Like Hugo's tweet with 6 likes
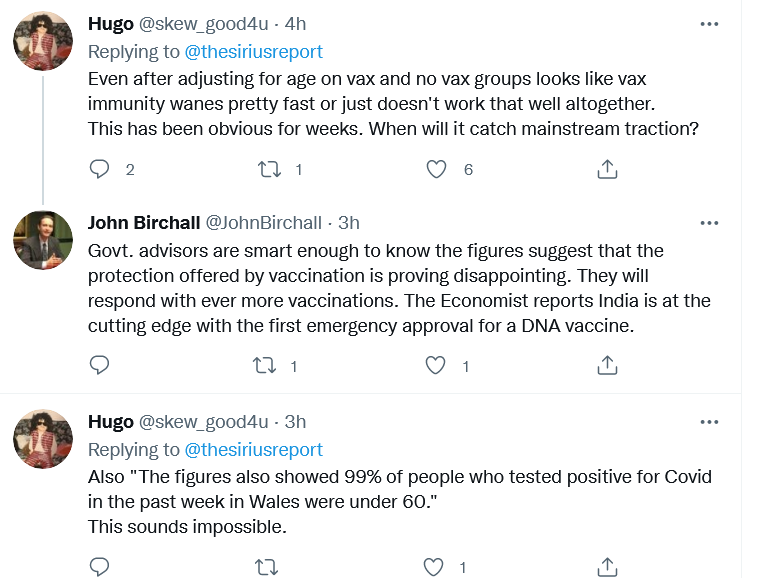Image resolution: width=757 pixels, height=578 pixels. 436,170
